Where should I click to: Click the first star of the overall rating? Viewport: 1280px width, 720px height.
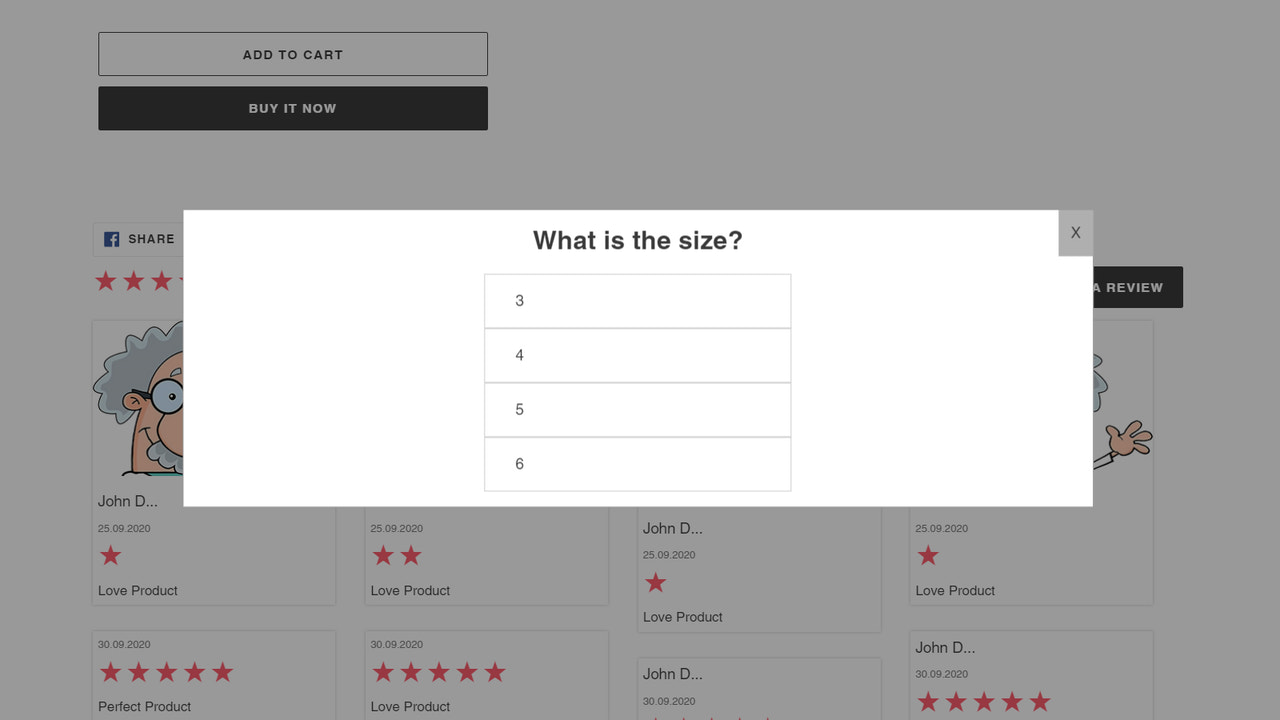[105, 281]
